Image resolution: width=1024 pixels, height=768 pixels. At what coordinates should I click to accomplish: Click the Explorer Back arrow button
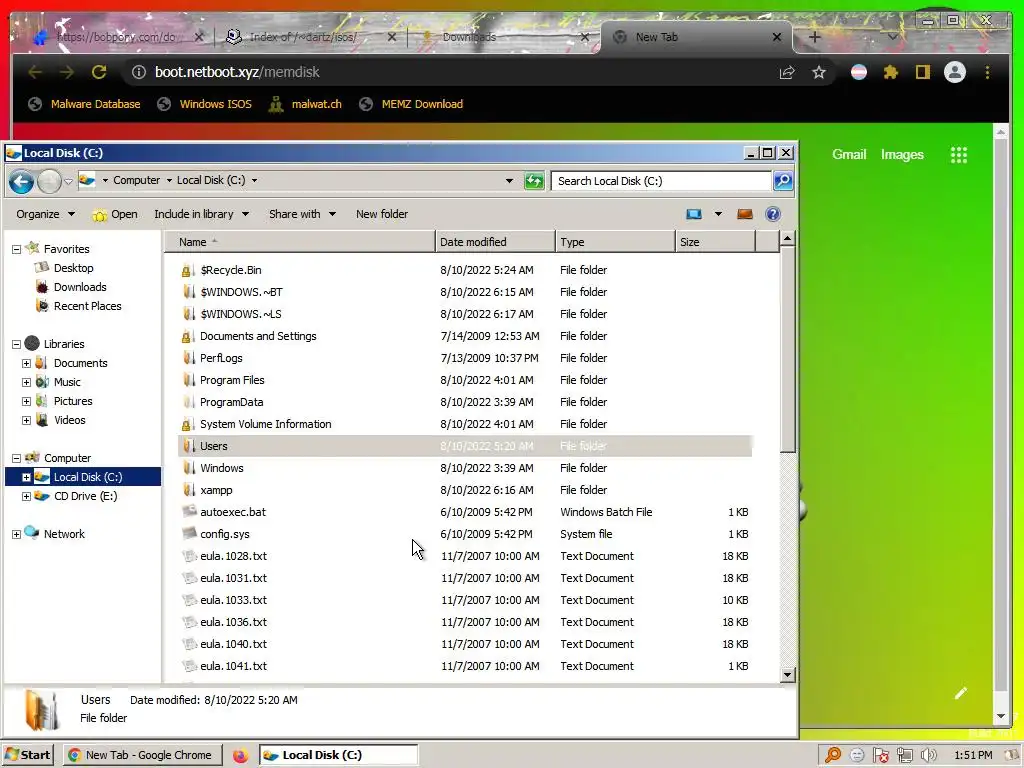click(22, 181)
